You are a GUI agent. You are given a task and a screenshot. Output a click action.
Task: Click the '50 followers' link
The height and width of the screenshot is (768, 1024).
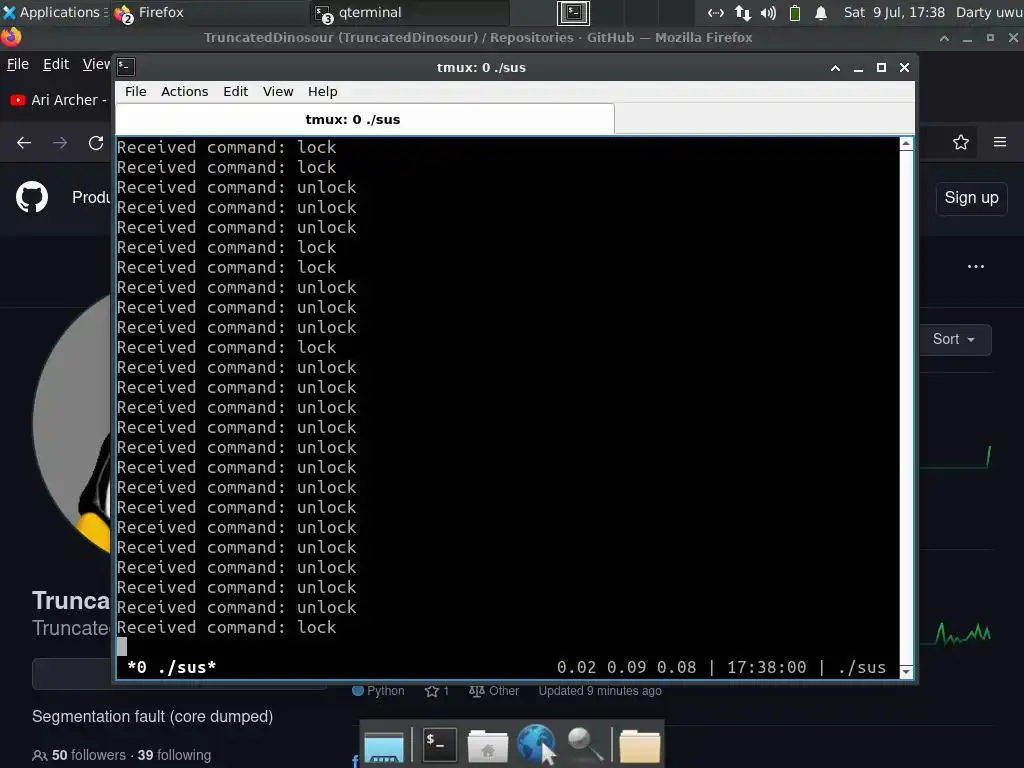89,755
